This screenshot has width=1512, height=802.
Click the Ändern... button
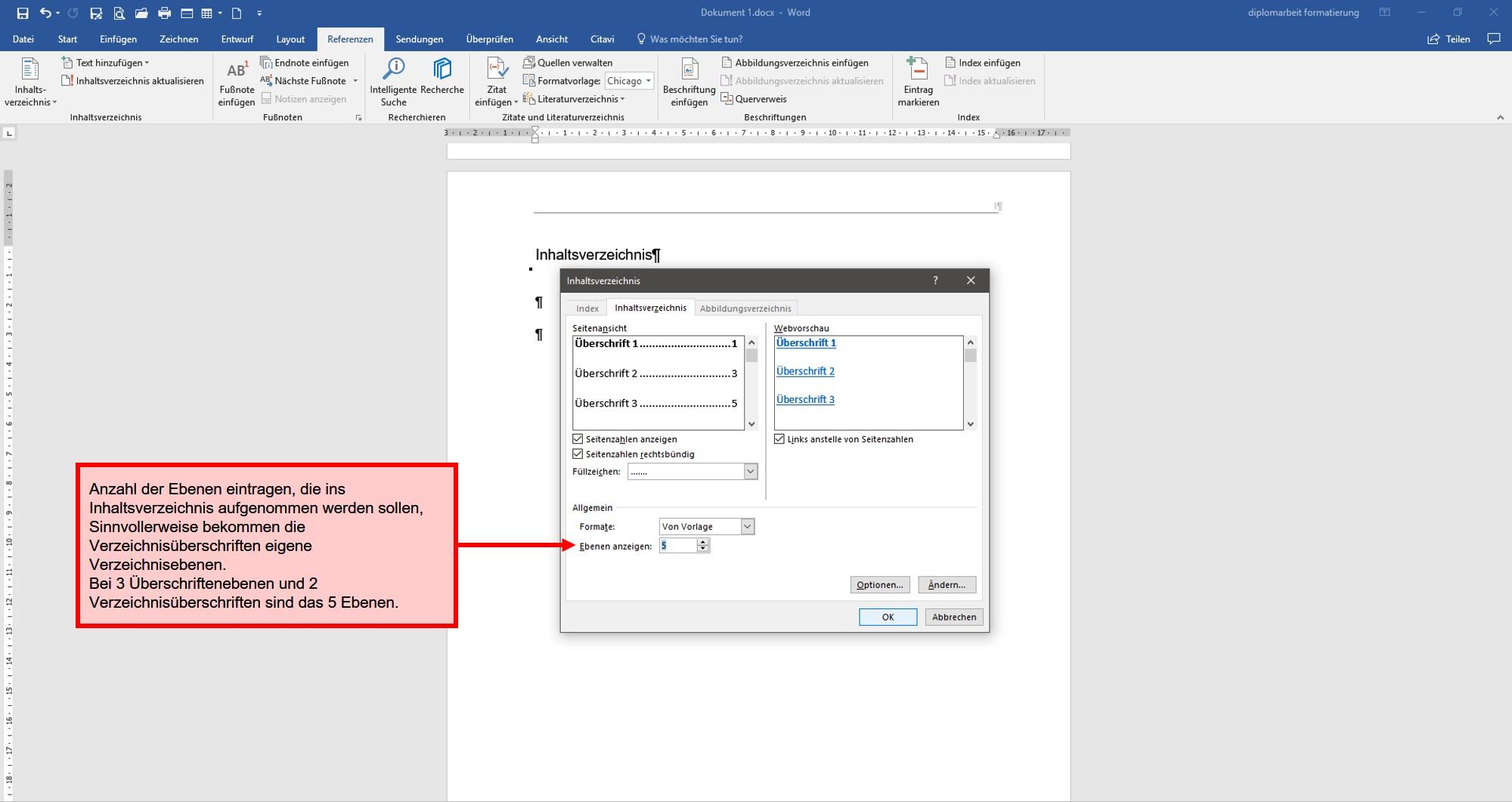pyautogui.click(x=947, y=585)
